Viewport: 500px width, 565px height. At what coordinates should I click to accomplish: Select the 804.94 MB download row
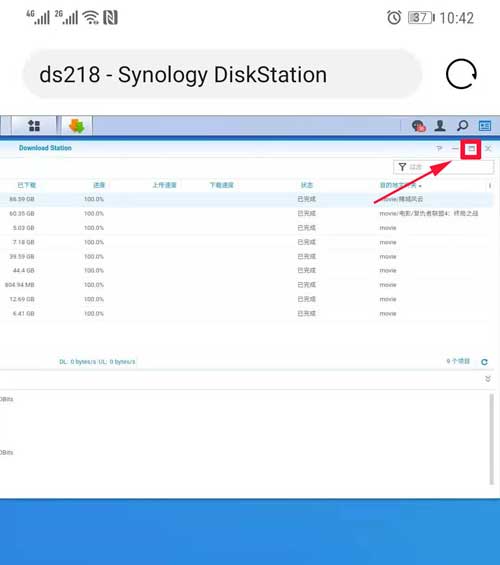246,285
